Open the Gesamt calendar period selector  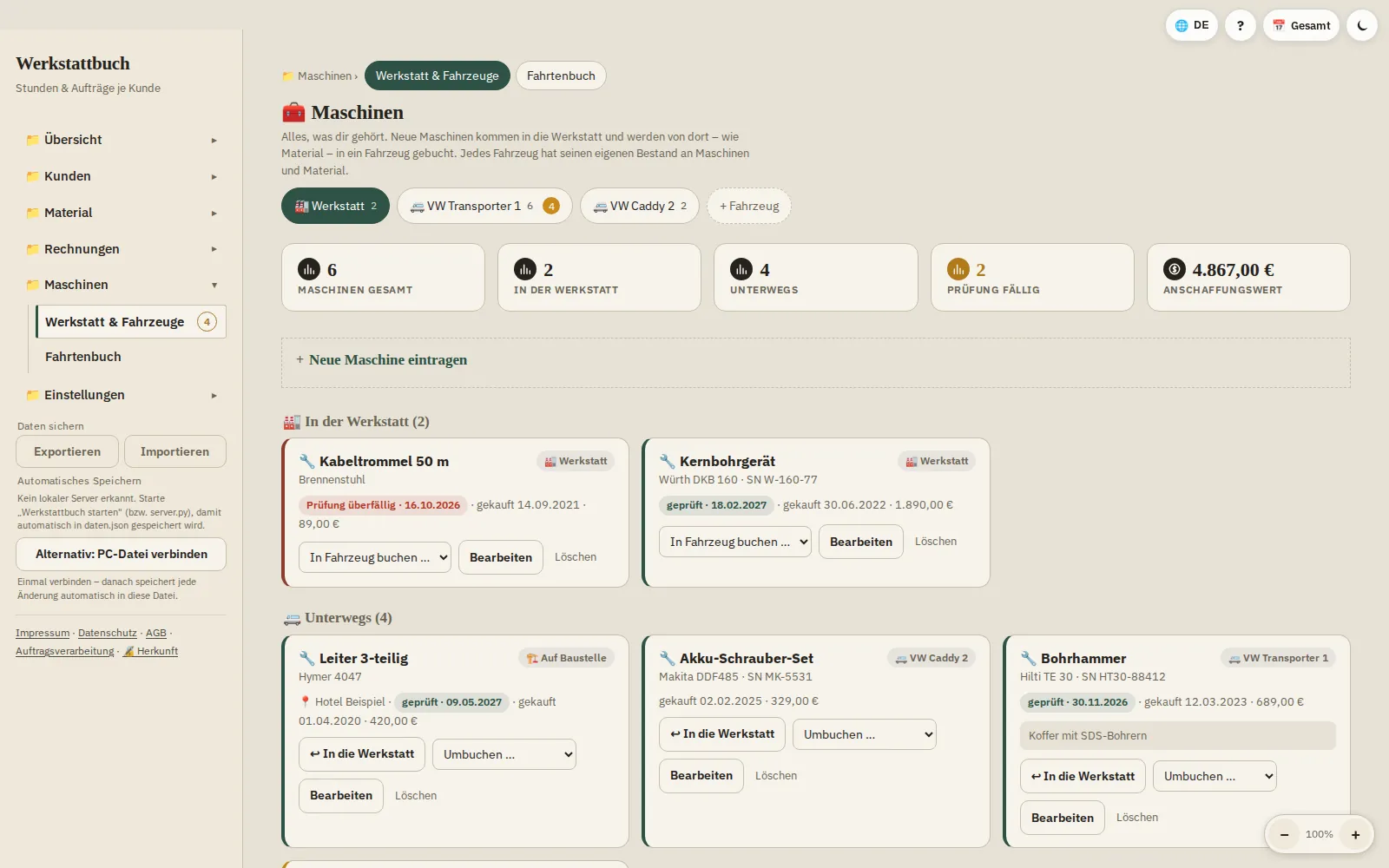click(1300, 25)
